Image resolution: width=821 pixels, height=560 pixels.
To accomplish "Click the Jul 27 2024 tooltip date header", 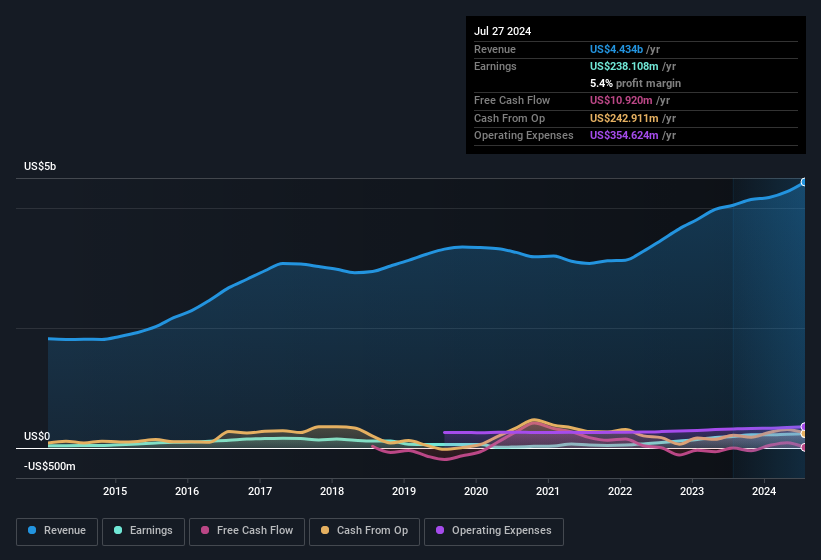I will pyautogui.click(x=502, y=31).
